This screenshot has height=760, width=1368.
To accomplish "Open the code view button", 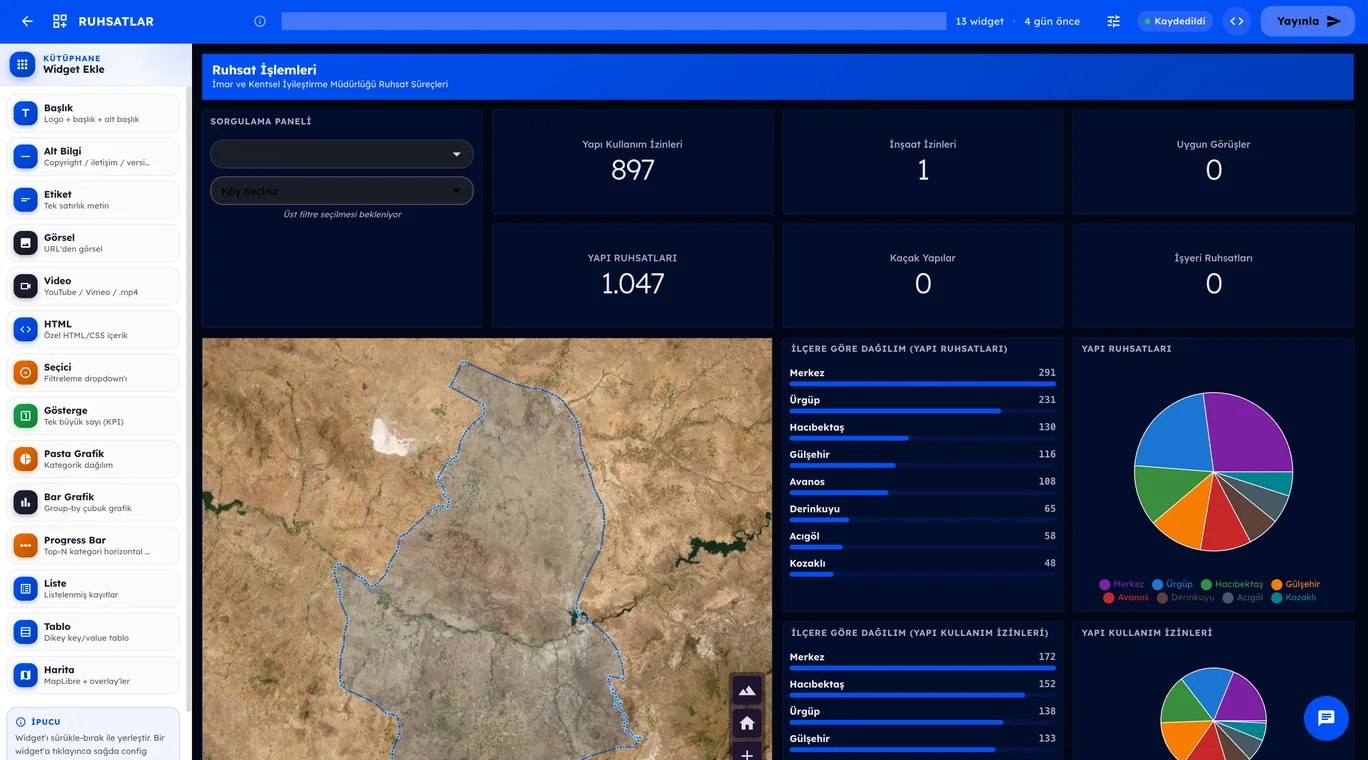I will (x=1237, y=21).
